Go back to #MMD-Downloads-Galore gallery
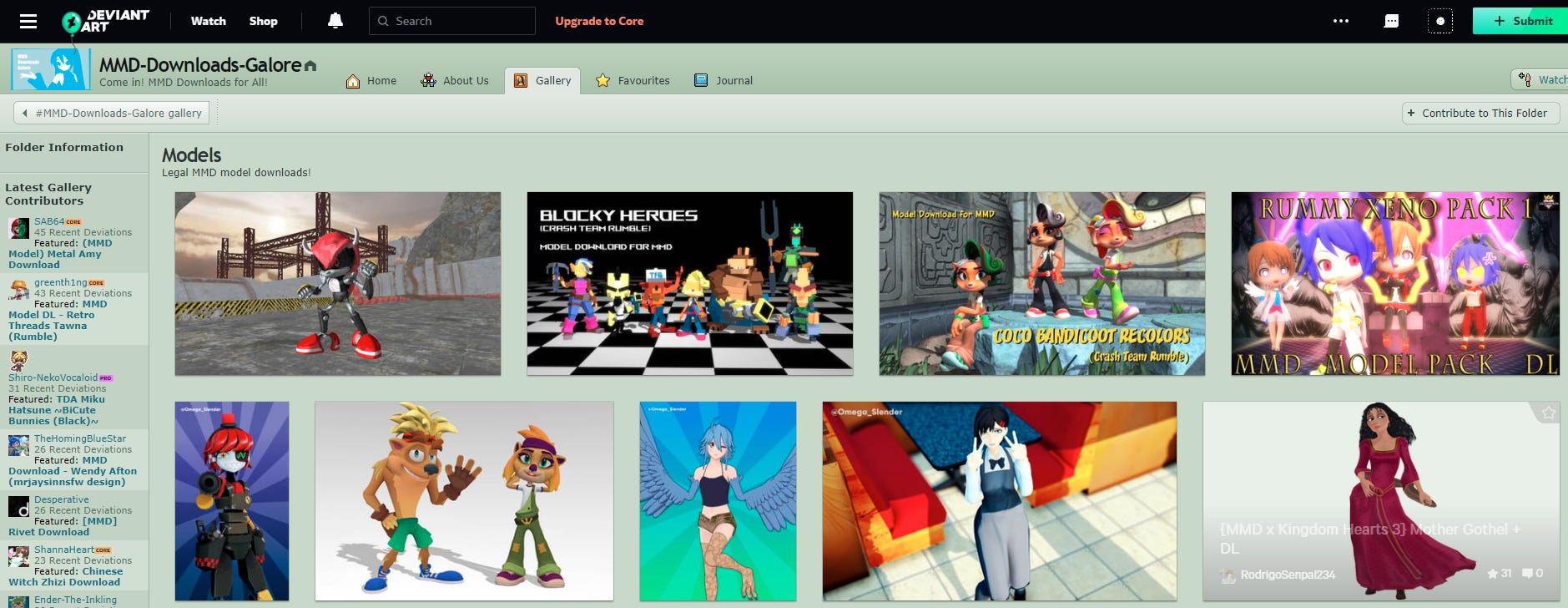The height and width of the screenshot is (608, 1568). (x=112, y=113)
